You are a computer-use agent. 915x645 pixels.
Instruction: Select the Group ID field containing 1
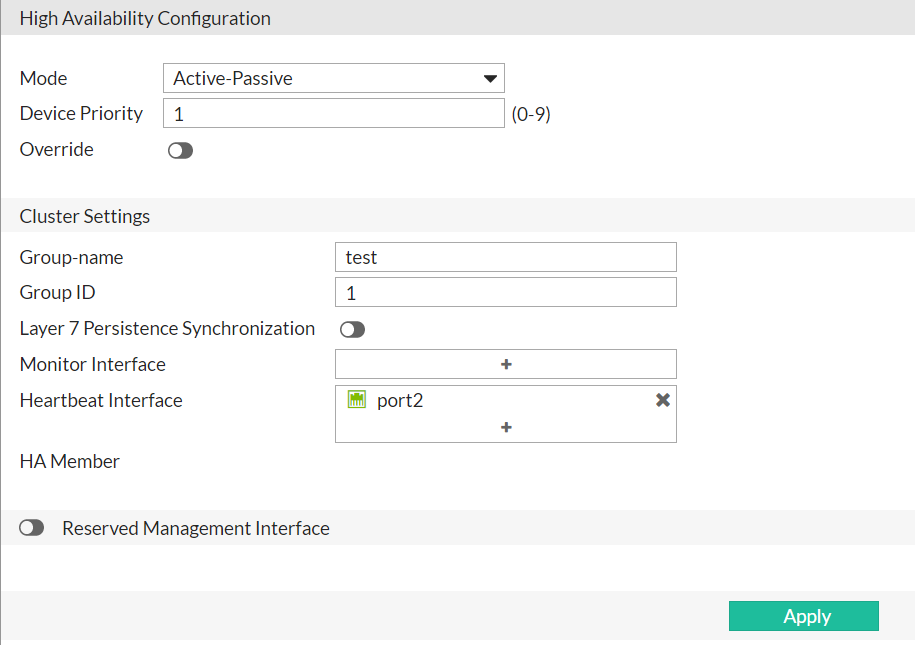coord(505,292)
